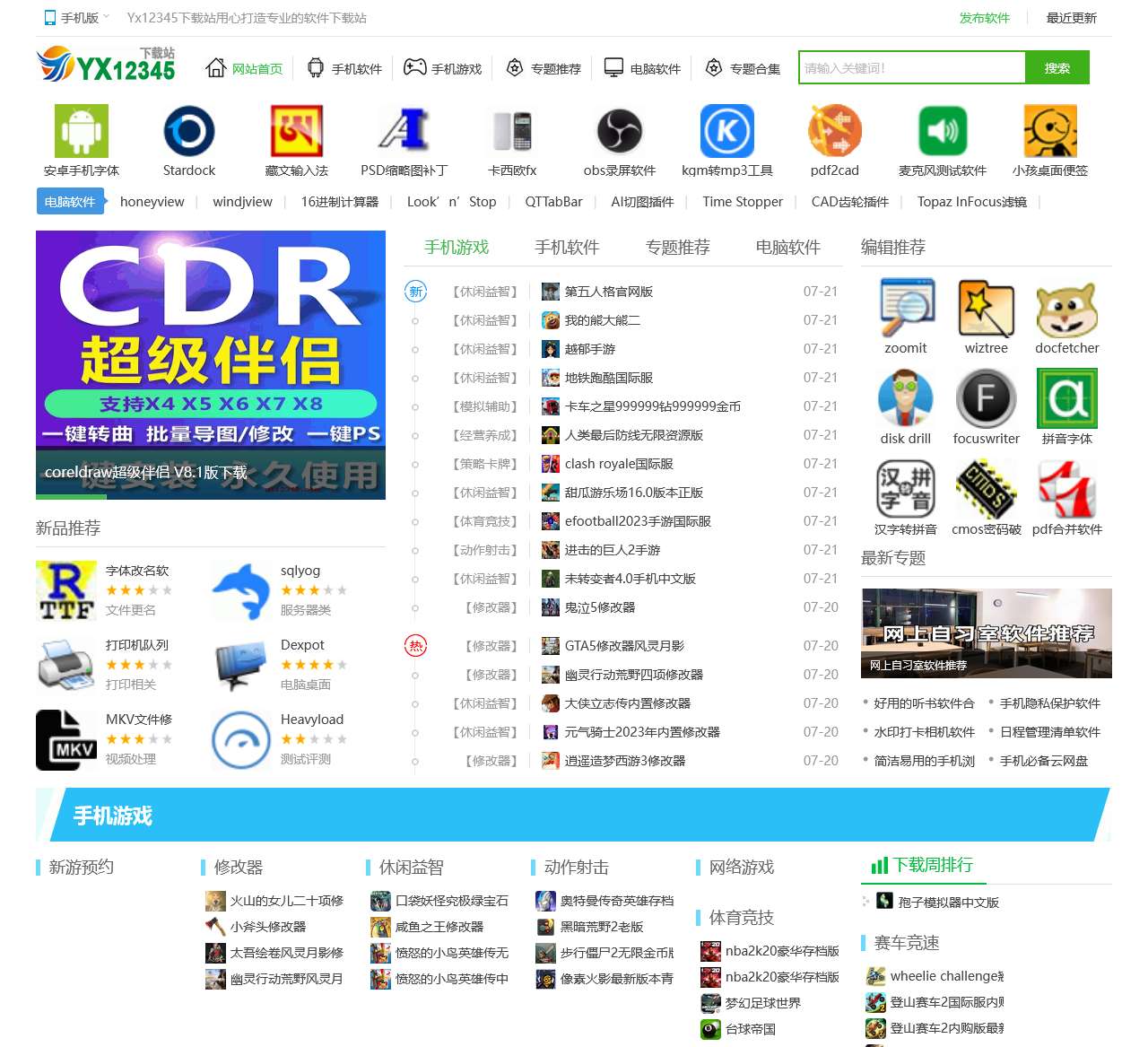Viewport: 1148px width, 1047px height.
Task: Open 第五人格官网版 list entry
Action: [609, 292]
